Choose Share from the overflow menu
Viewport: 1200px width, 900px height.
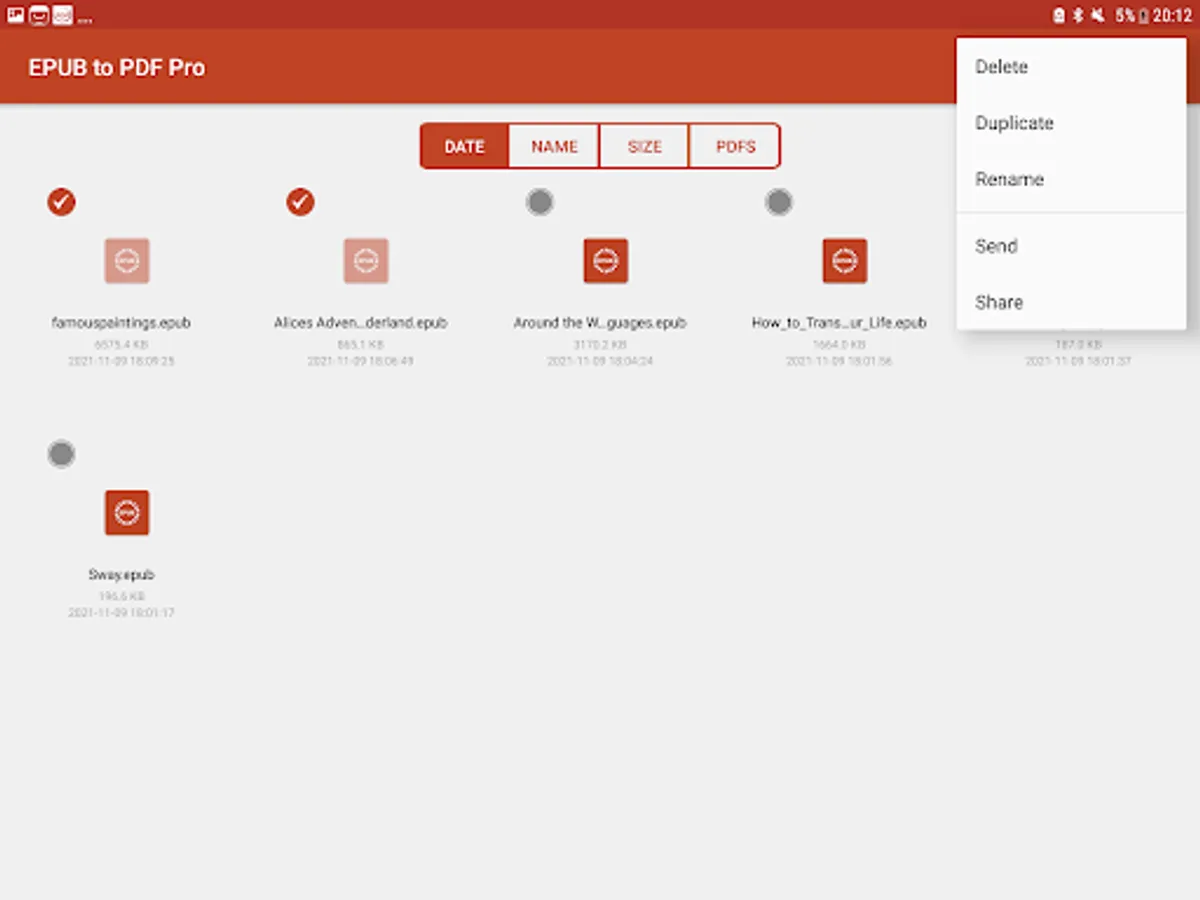(1071, 302)
